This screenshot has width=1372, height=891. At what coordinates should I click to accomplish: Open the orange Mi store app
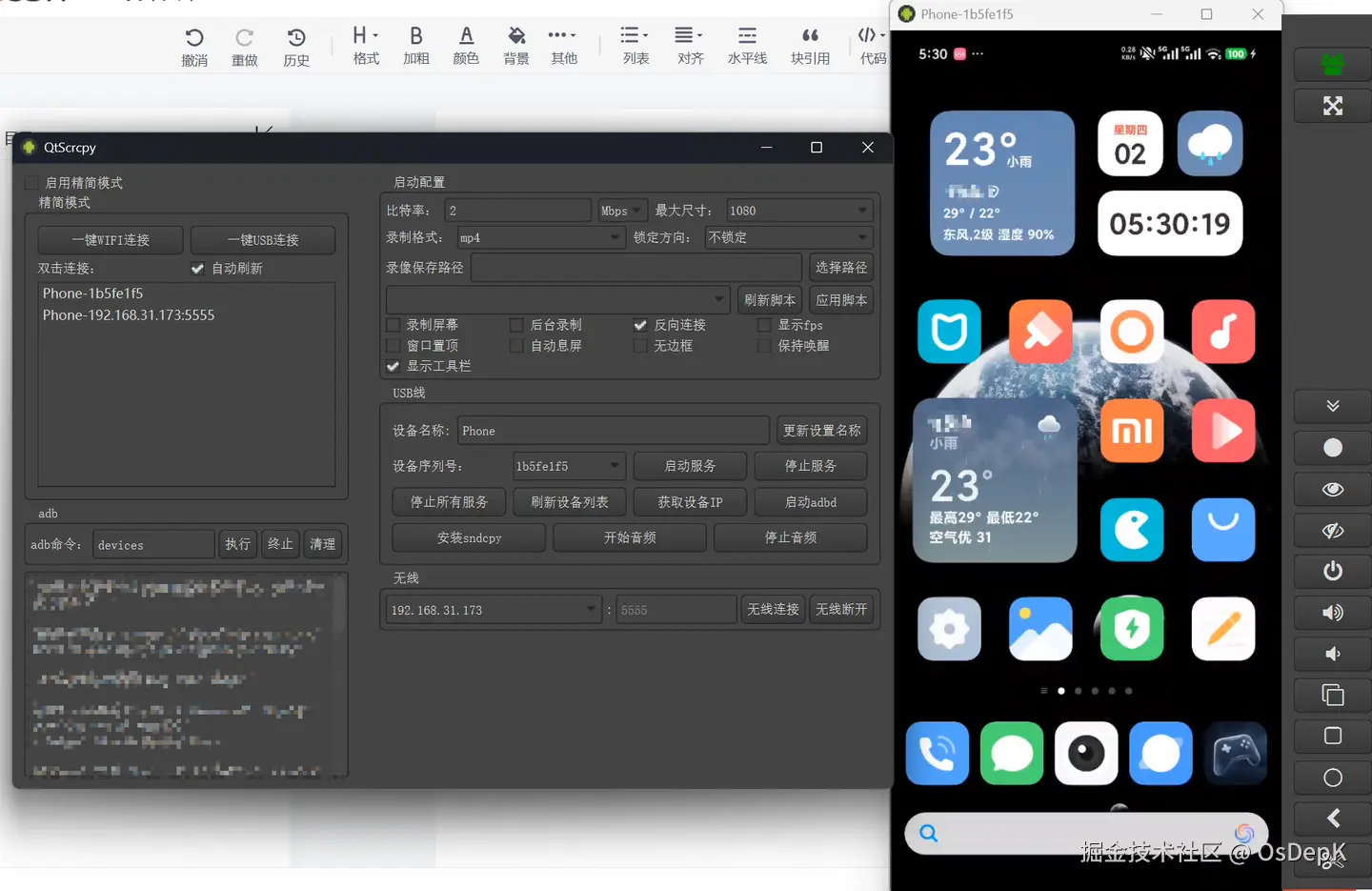(x=1132, y=431)
